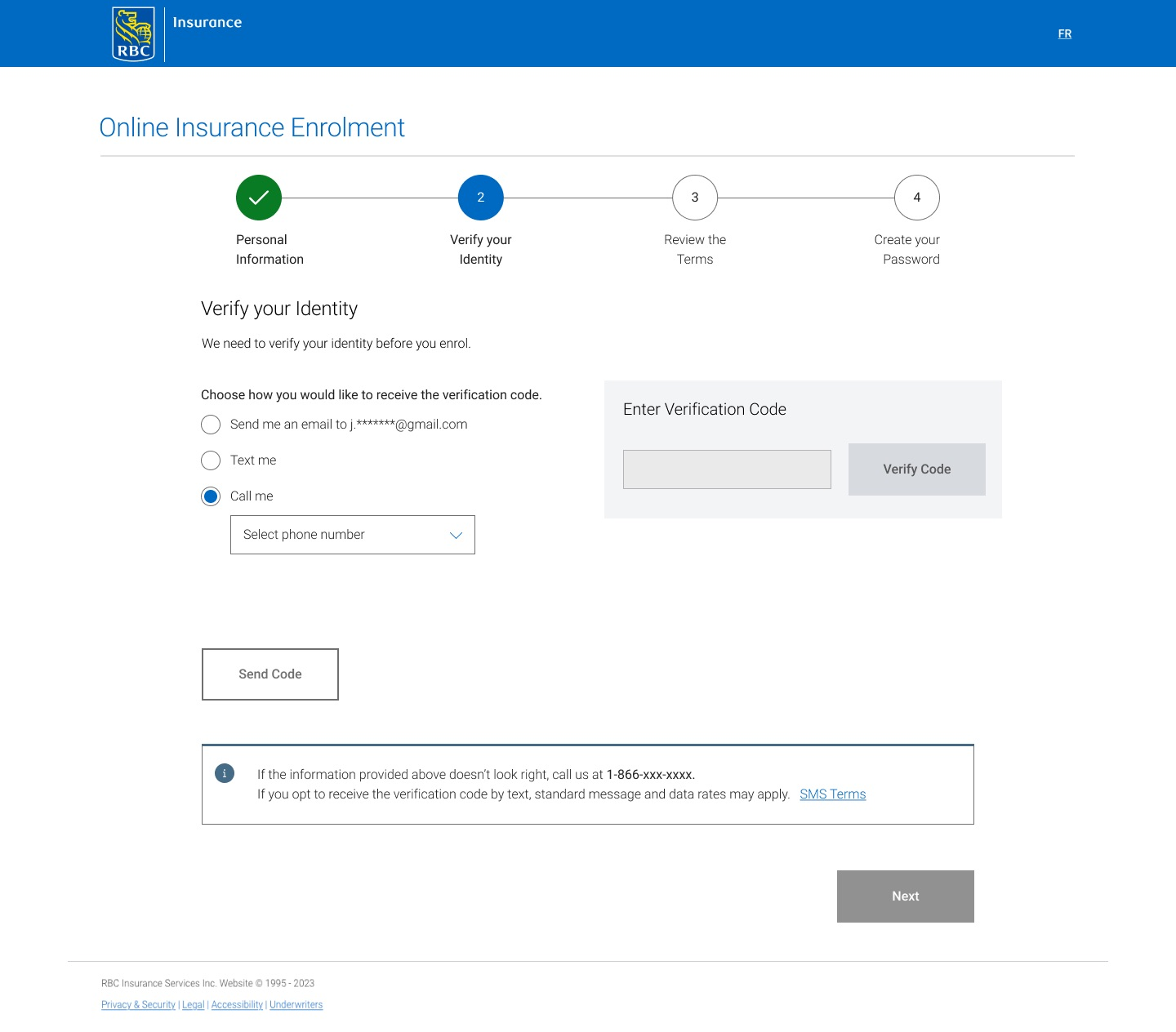This screenshot has height=1032, width=1176.
Task: Click the Next button
Action: click(906, 896)
